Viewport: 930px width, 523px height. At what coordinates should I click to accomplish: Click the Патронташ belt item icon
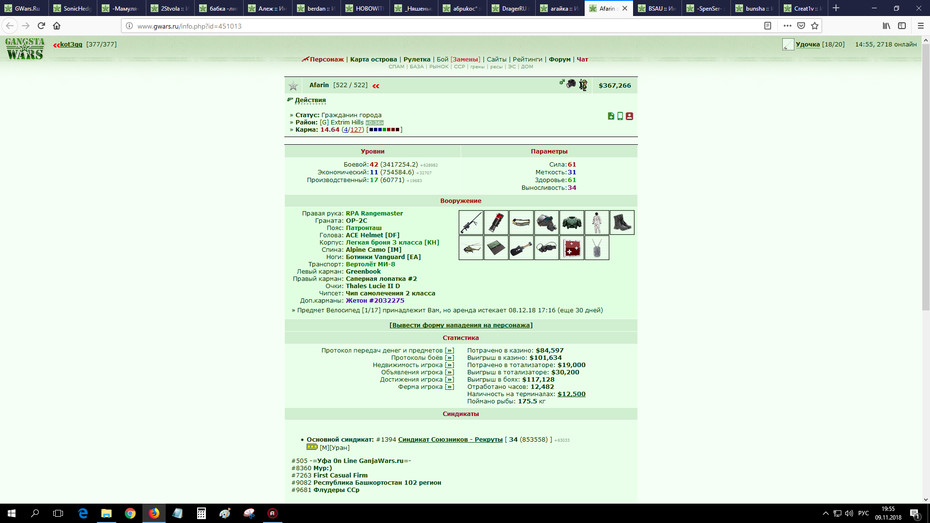point(521,222)
